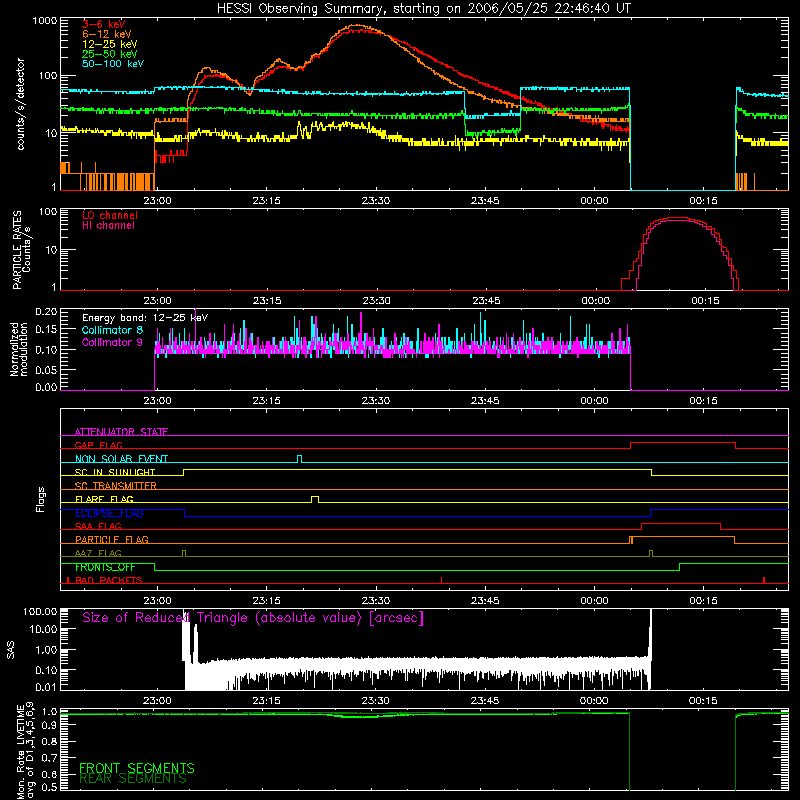Click the ECLIPSE FLAG label
The image size is (800, 800).
tap(109, 513)
